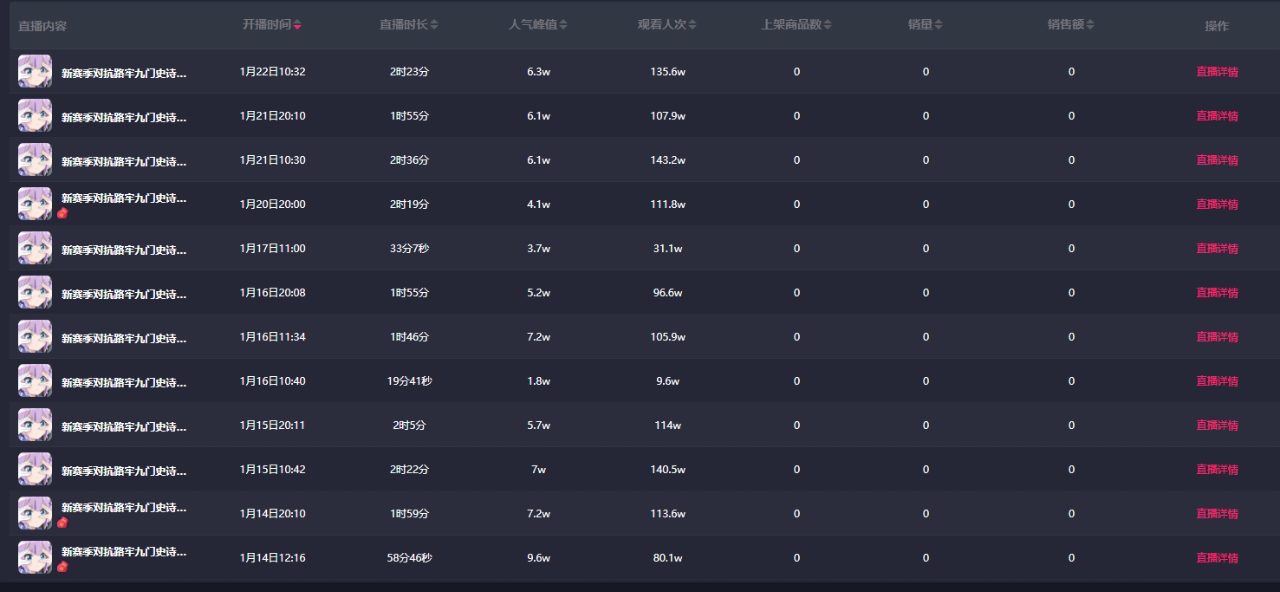The width and height of the screenshot is (1280, 592).
Task: Open 直播详情 for 1月17日11:00 stream
Action: pos(1217,249)
